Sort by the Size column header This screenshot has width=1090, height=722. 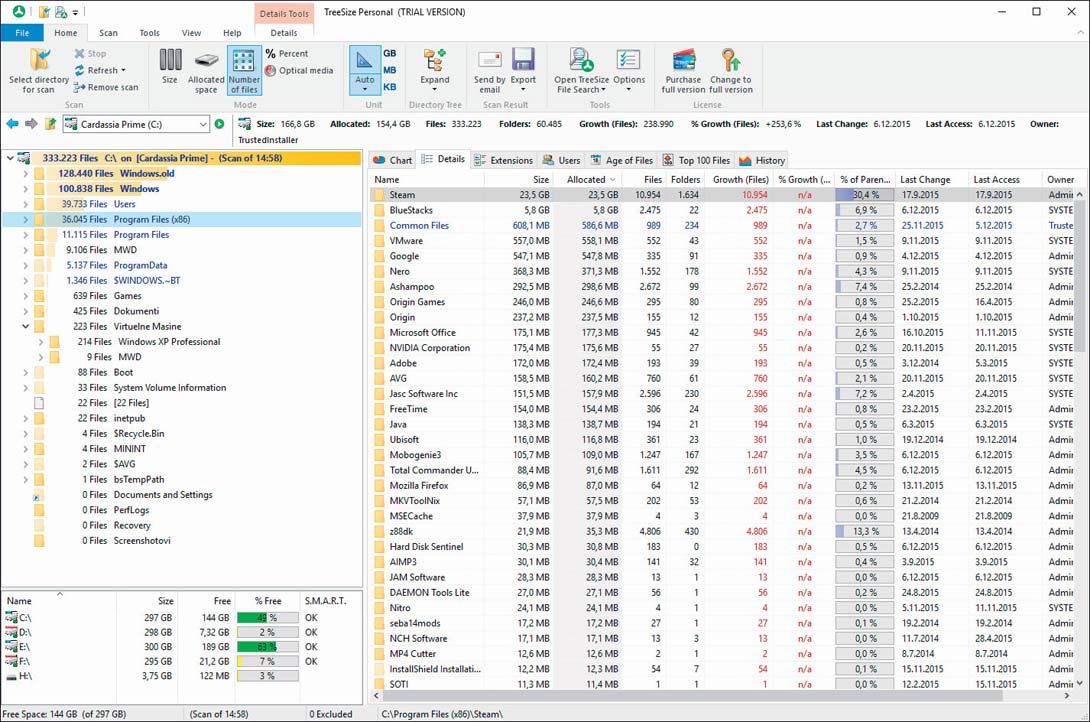tap(519, 179)
